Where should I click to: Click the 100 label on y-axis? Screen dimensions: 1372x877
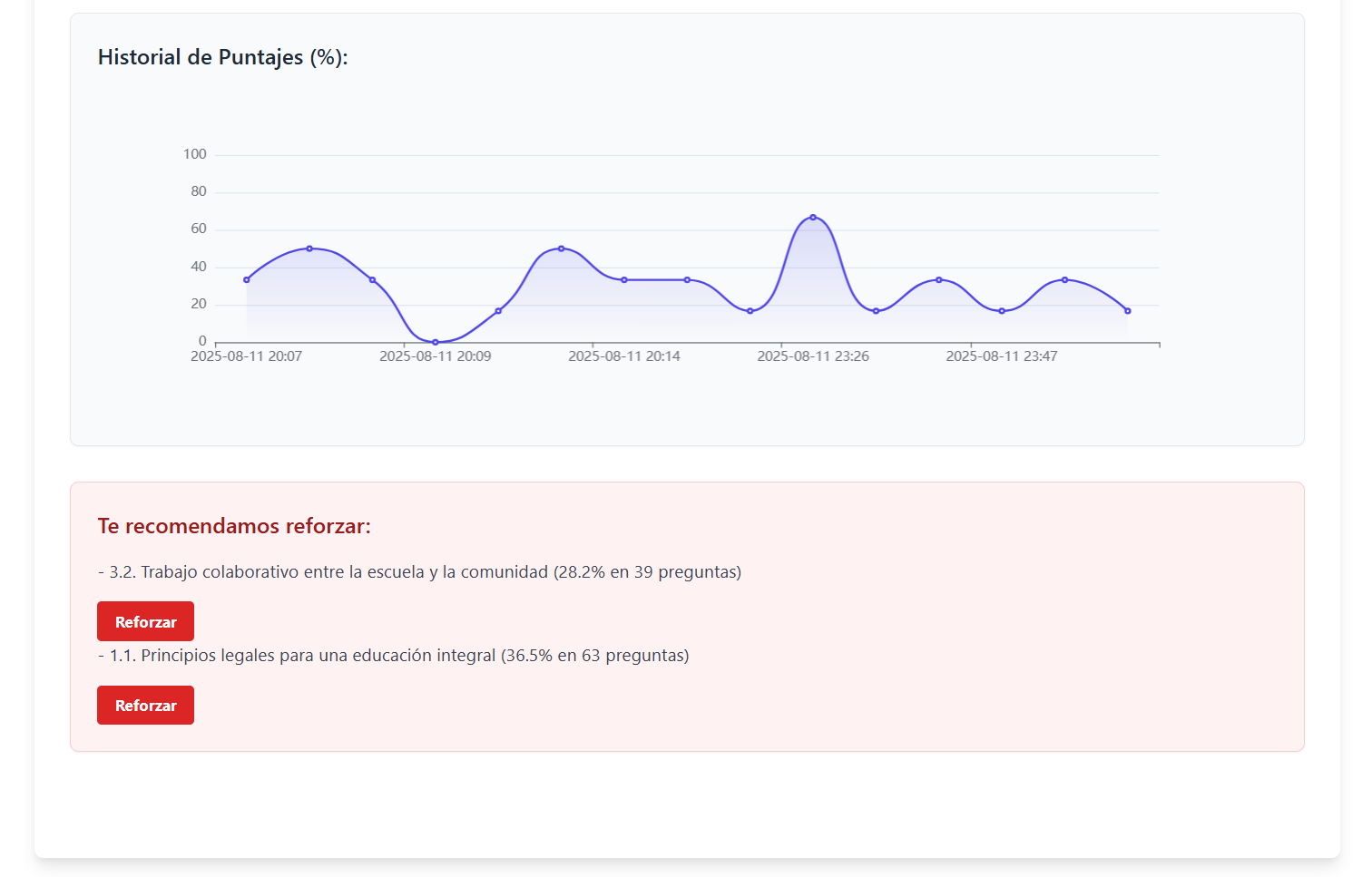[194, 154]
